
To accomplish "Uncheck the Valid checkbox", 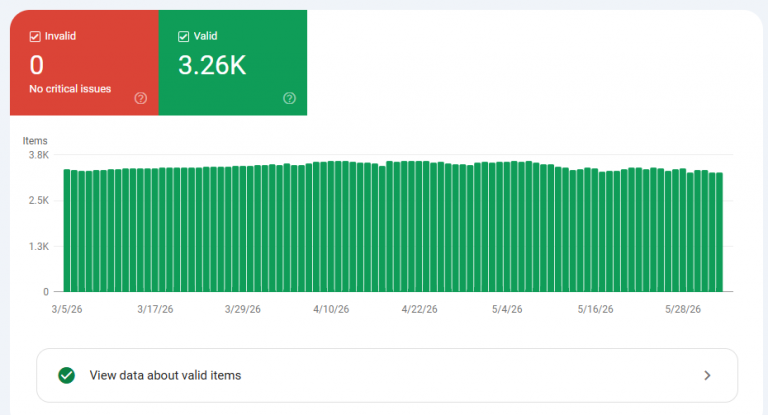I will [x=184, y=36].
